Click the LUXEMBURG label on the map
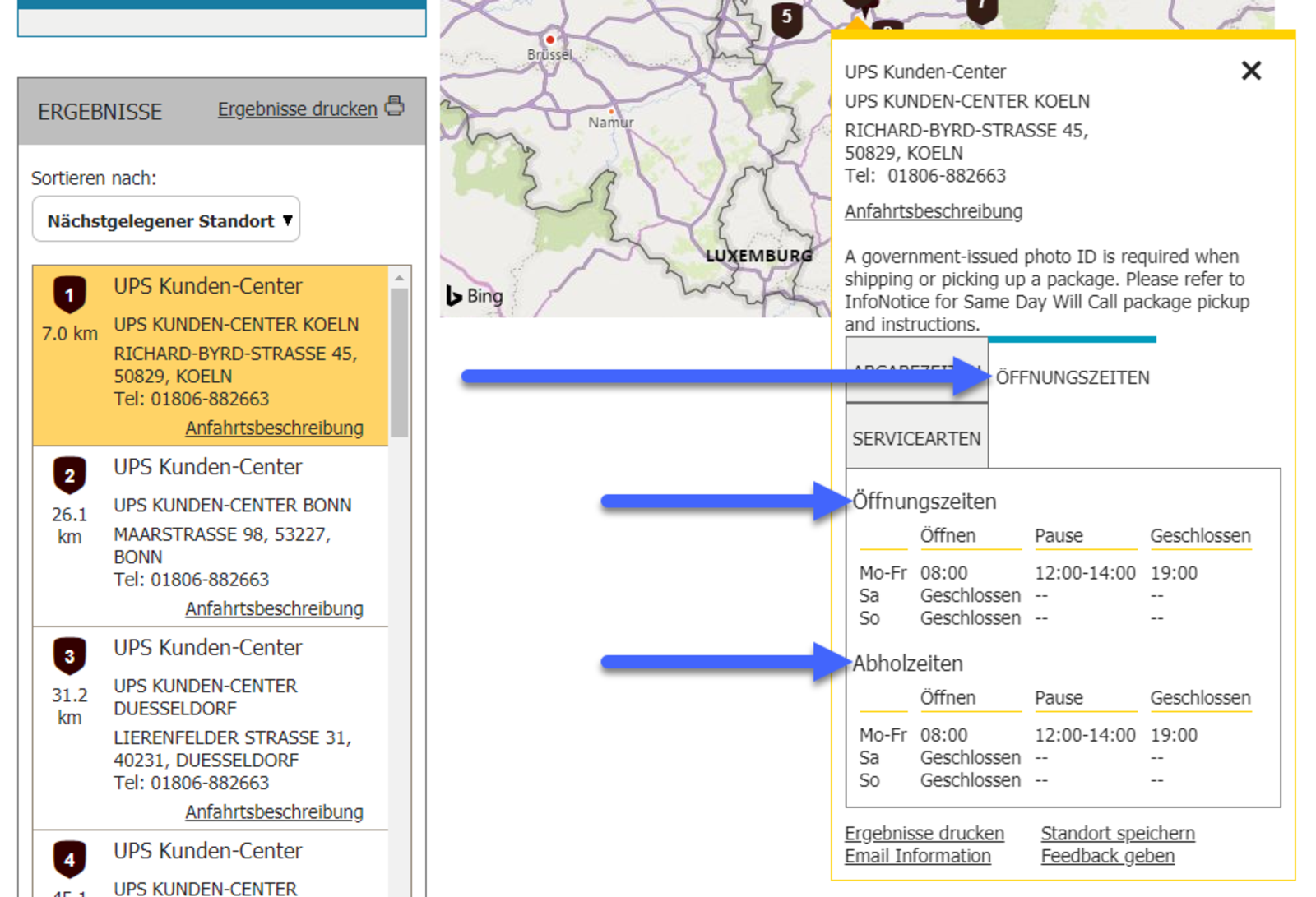The width and height of the screenshot is (1316, 897). click(x=758, y=256)
